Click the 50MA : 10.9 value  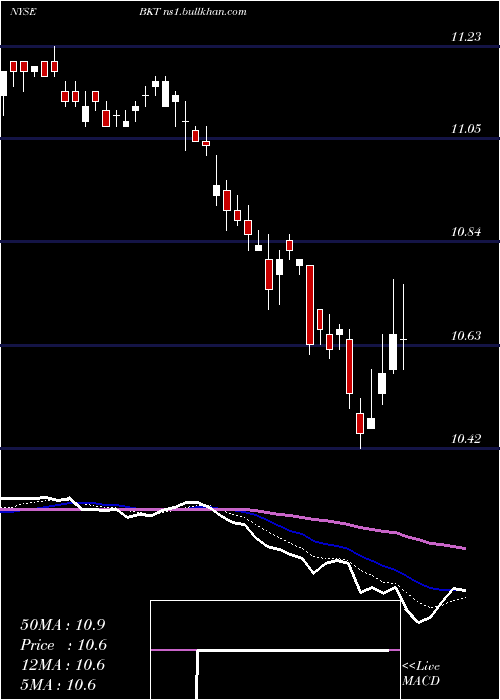[x=63, y=625]
